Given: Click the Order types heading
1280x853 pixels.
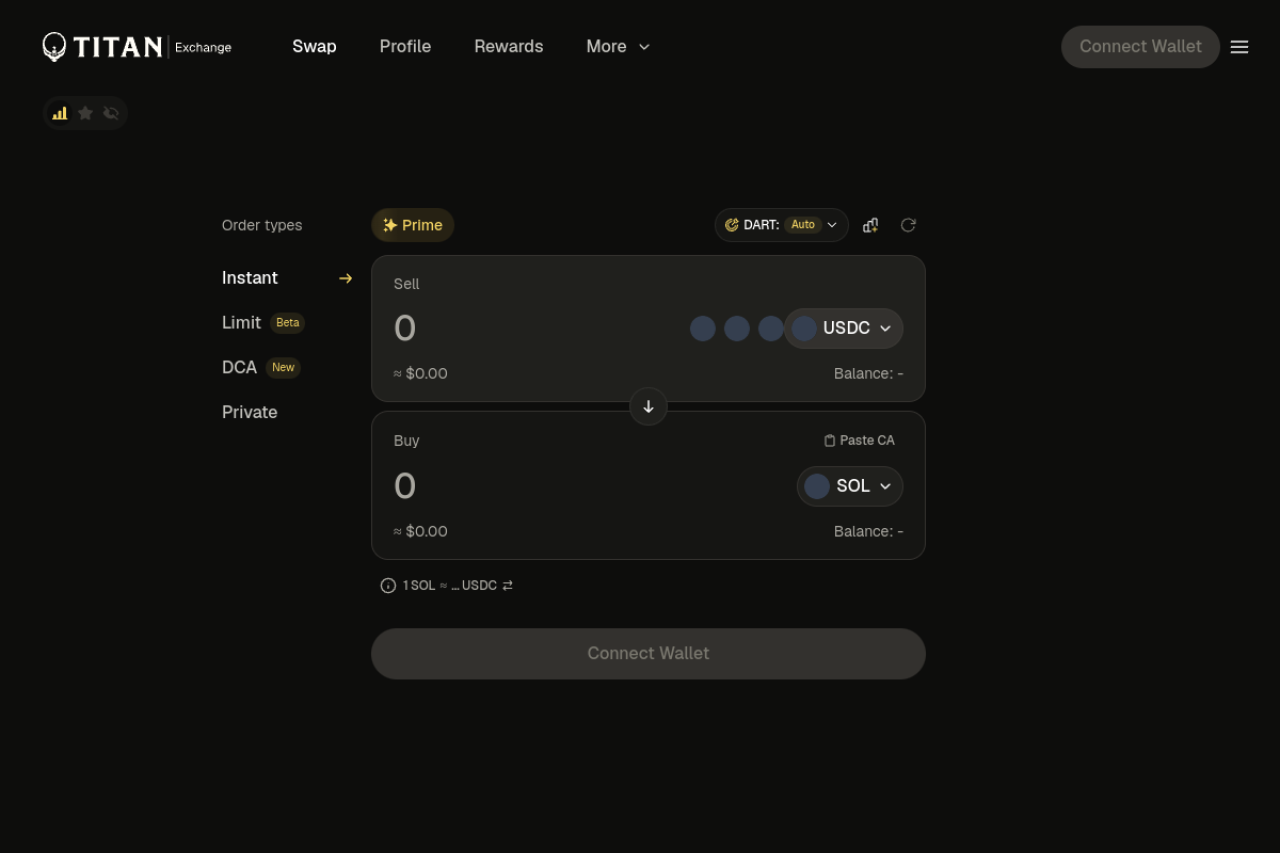Looking at the screenshot, I should pyautogui.click(x=262, y=225).
